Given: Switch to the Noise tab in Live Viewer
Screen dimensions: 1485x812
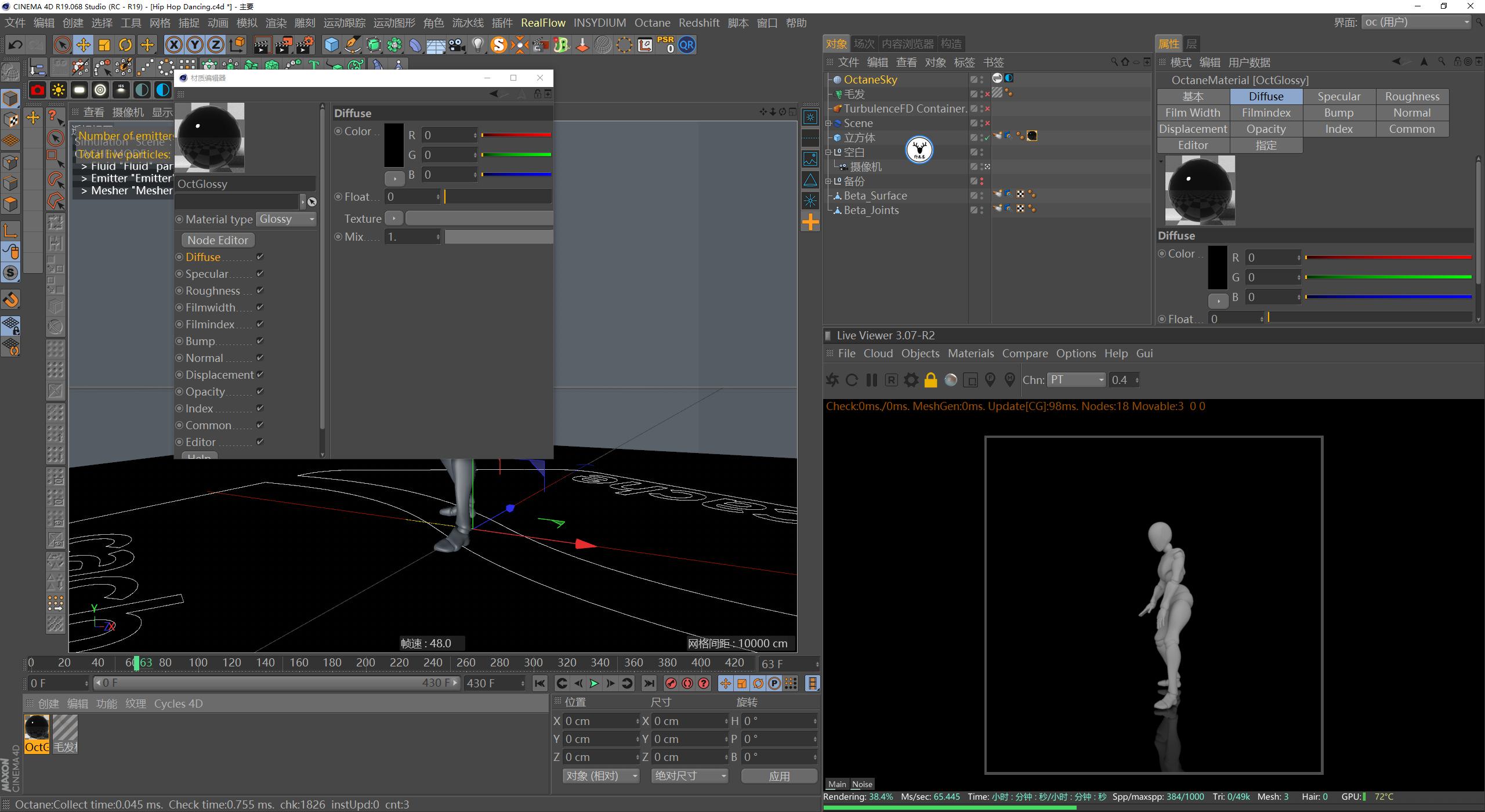Looking at the screenshot, I should tap(862, 784).
